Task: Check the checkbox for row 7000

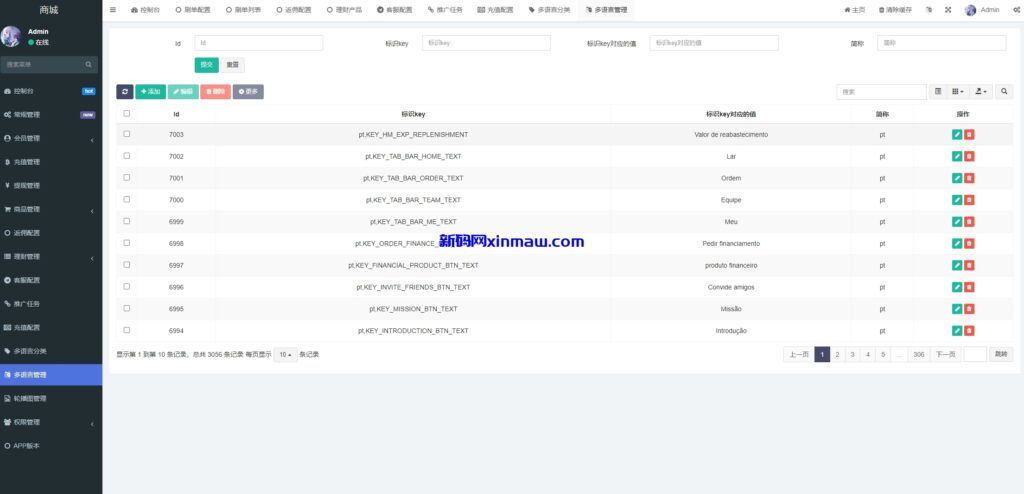Action: [x=127, y=199]
